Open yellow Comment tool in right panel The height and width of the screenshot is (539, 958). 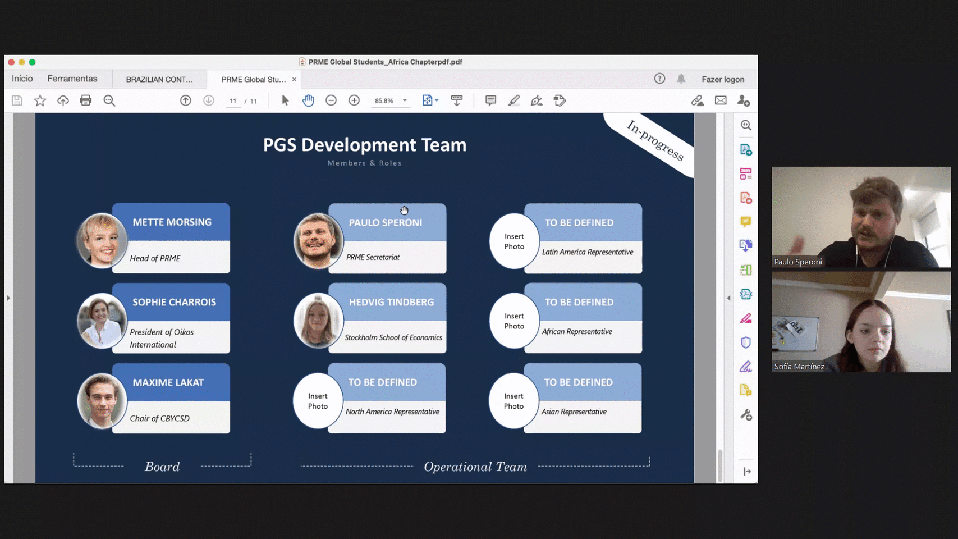[x=746, y=222]
